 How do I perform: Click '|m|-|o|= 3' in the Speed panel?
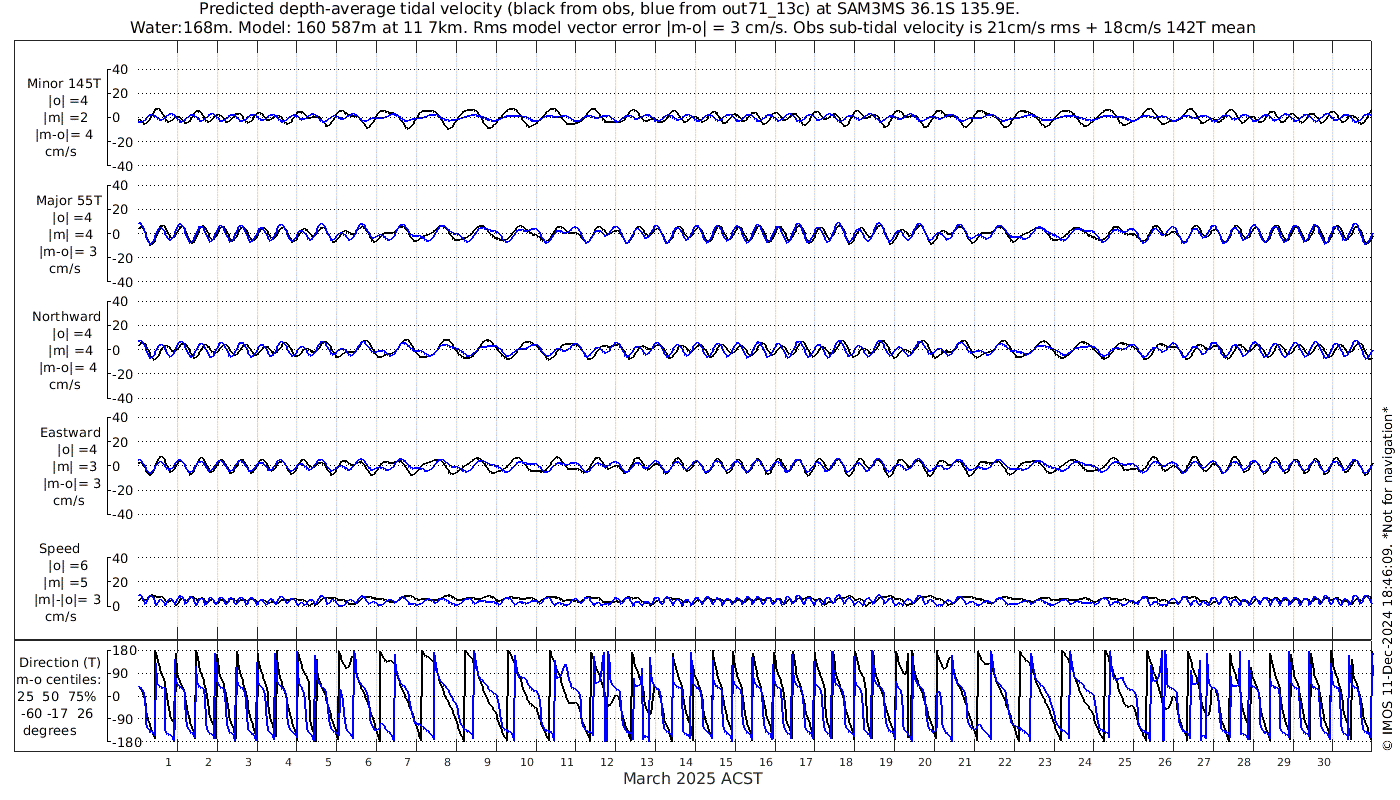[68, 598]
